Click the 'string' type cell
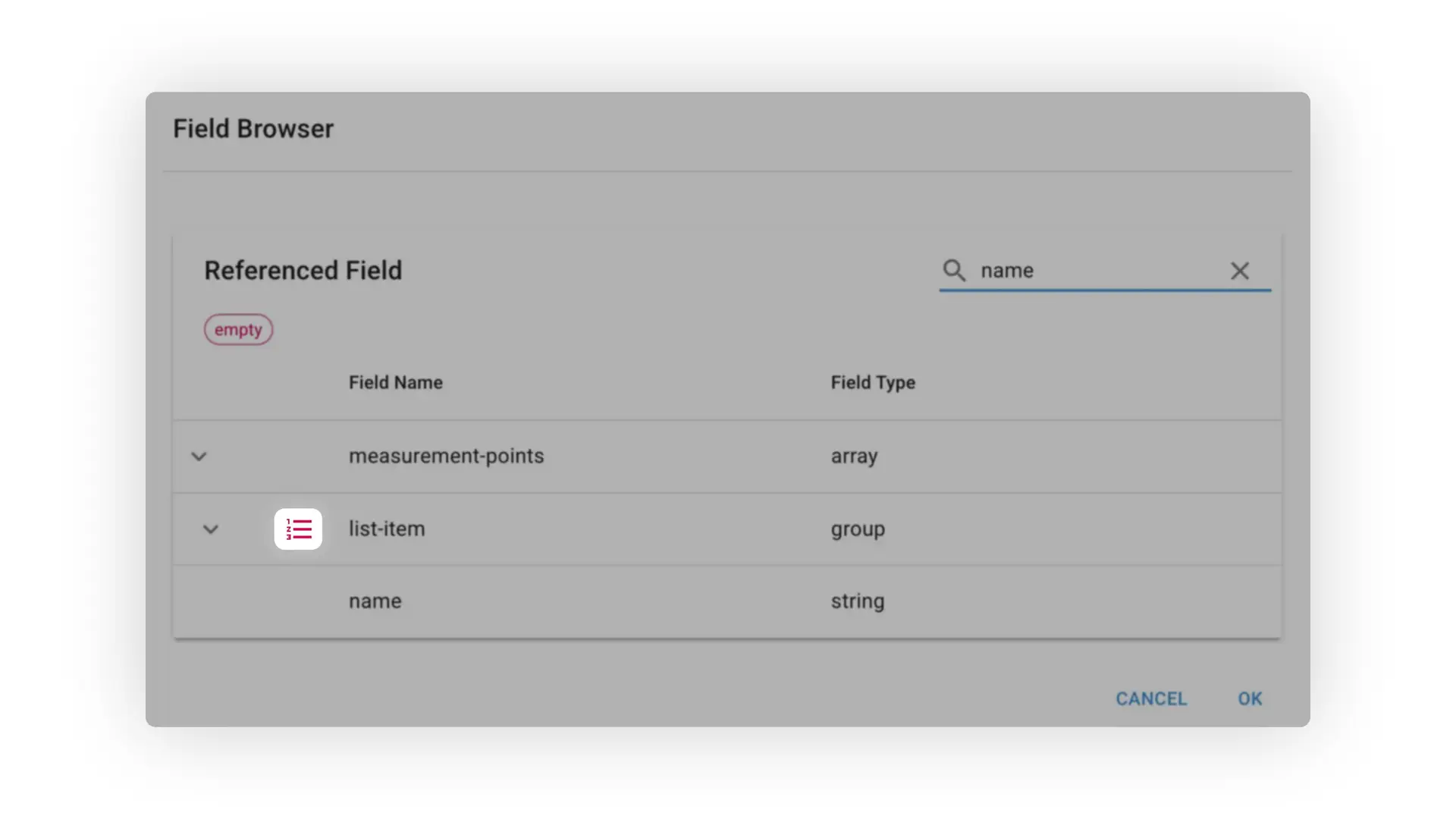This screenshot has width=1456, height=819. coord(858,601)
